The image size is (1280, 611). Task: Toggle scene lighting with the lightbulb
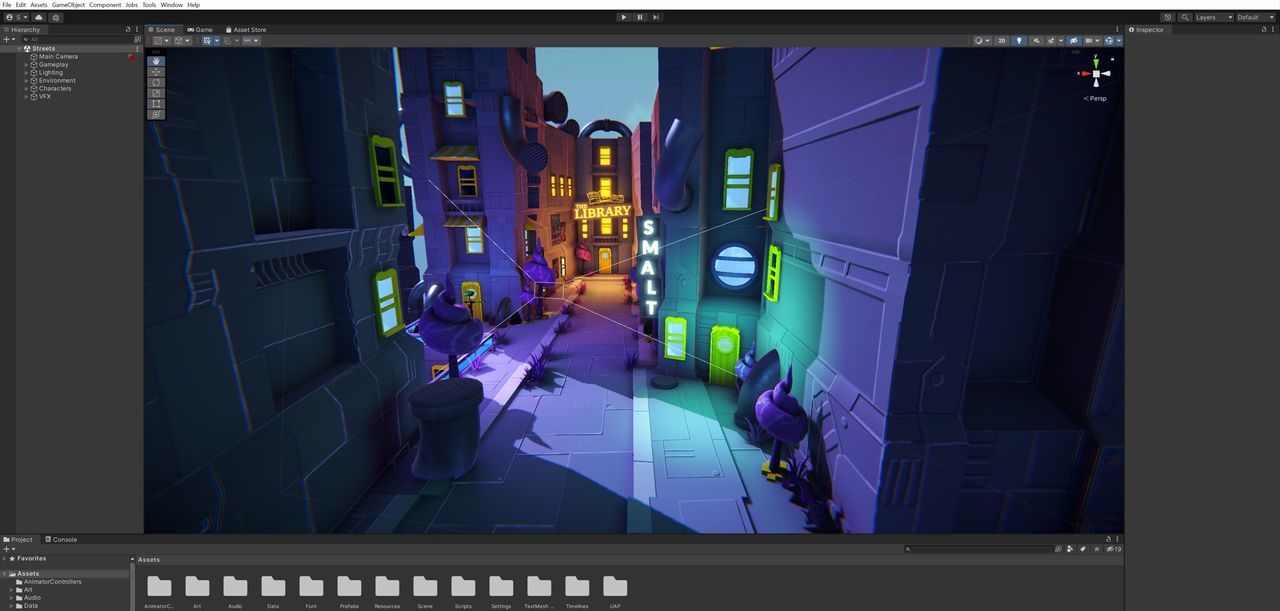point(1019,41)
